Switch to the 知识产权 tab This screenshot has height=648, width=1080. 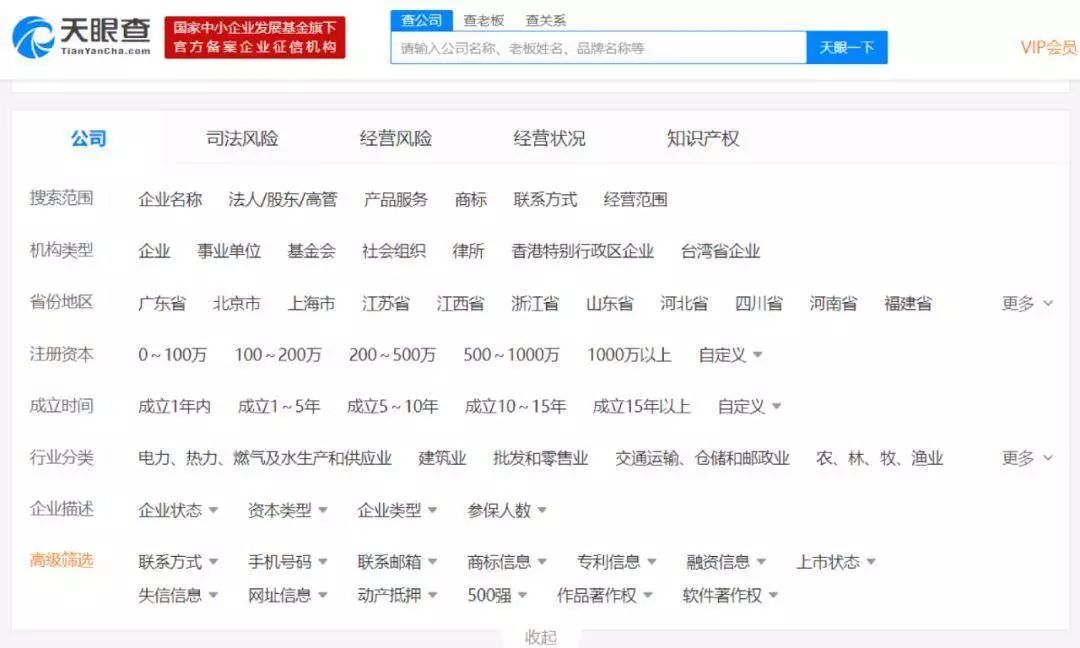coord(703,138)
